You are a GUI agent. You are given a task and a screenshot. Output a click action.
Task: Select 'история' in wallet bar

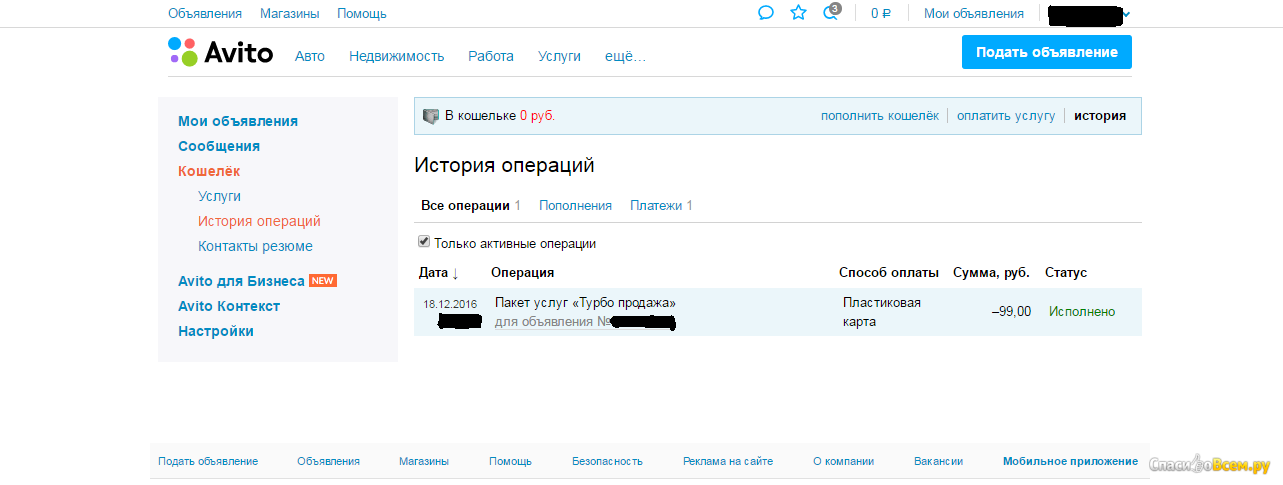pyautogui.click(x=1100, y=116)
